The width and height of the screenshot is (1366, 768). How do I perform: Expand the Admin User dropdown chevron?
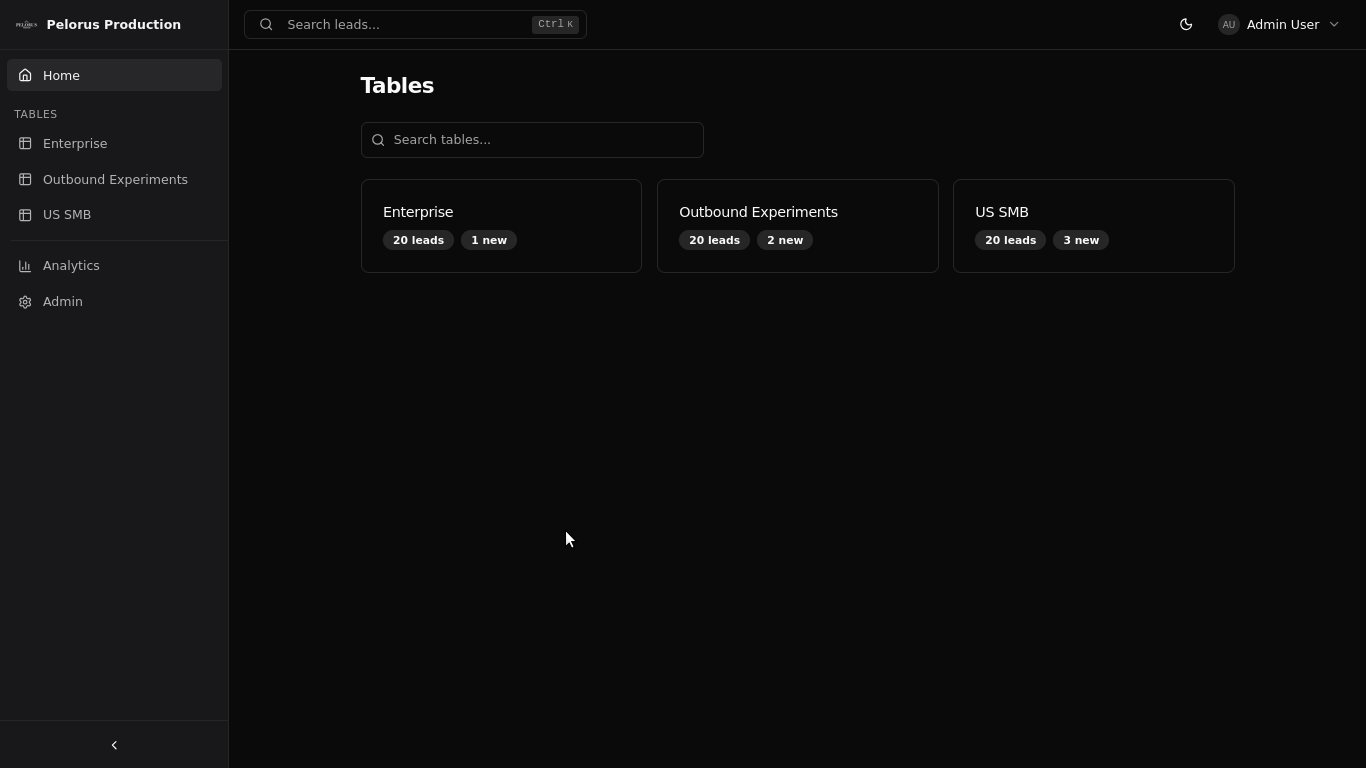click(1334, 24)
